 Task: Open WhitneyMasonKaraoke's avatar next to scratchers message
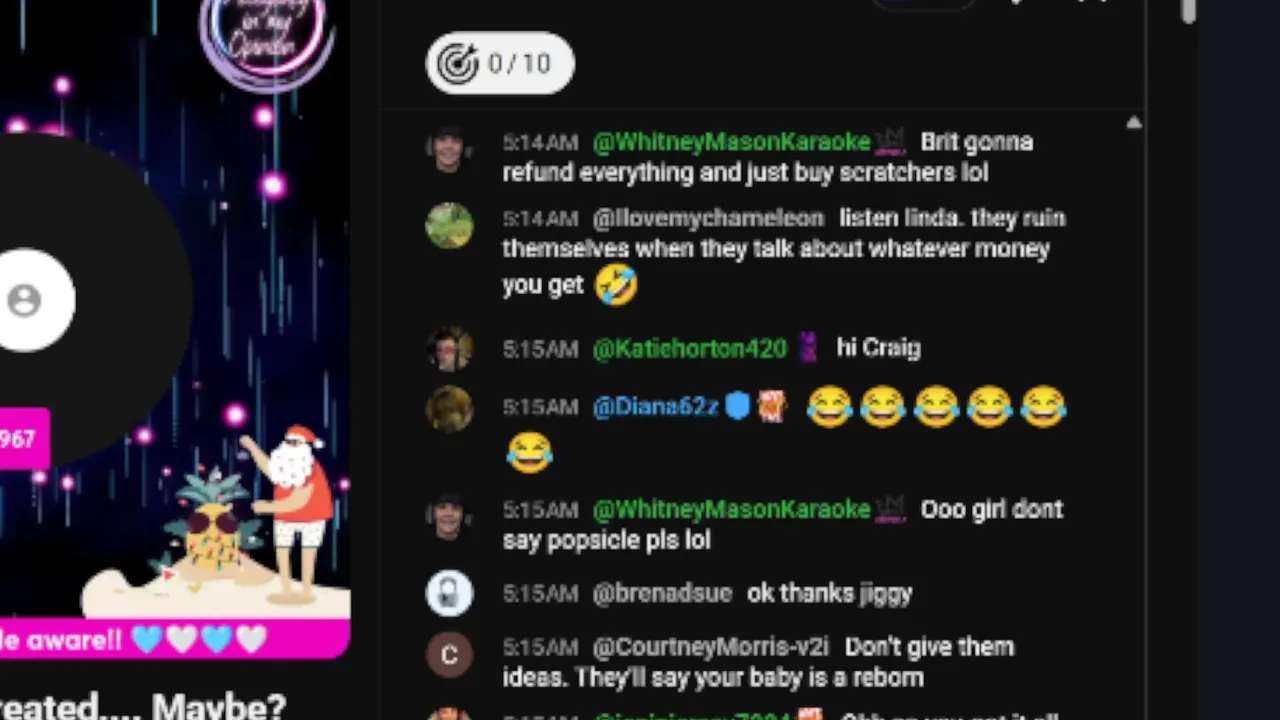coord(448,149)
